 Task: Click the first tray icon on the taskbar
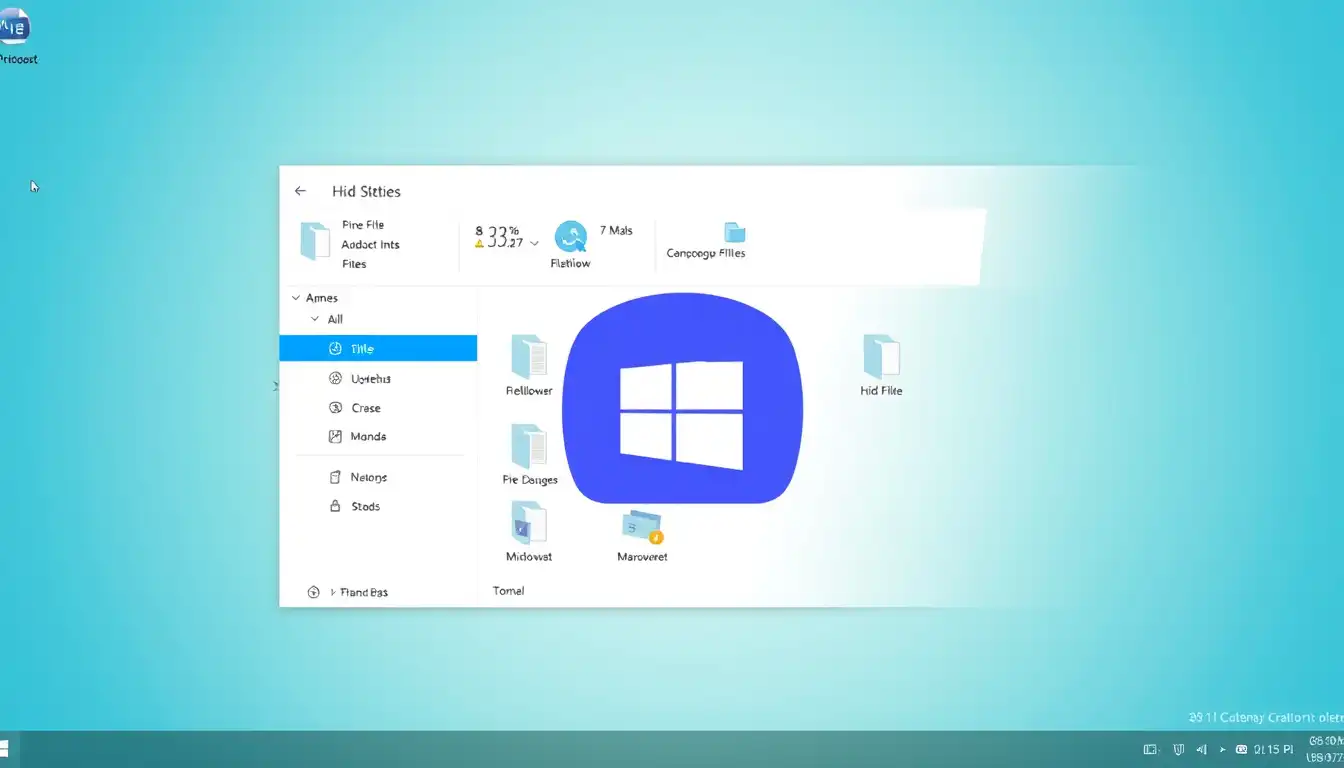1151,749
